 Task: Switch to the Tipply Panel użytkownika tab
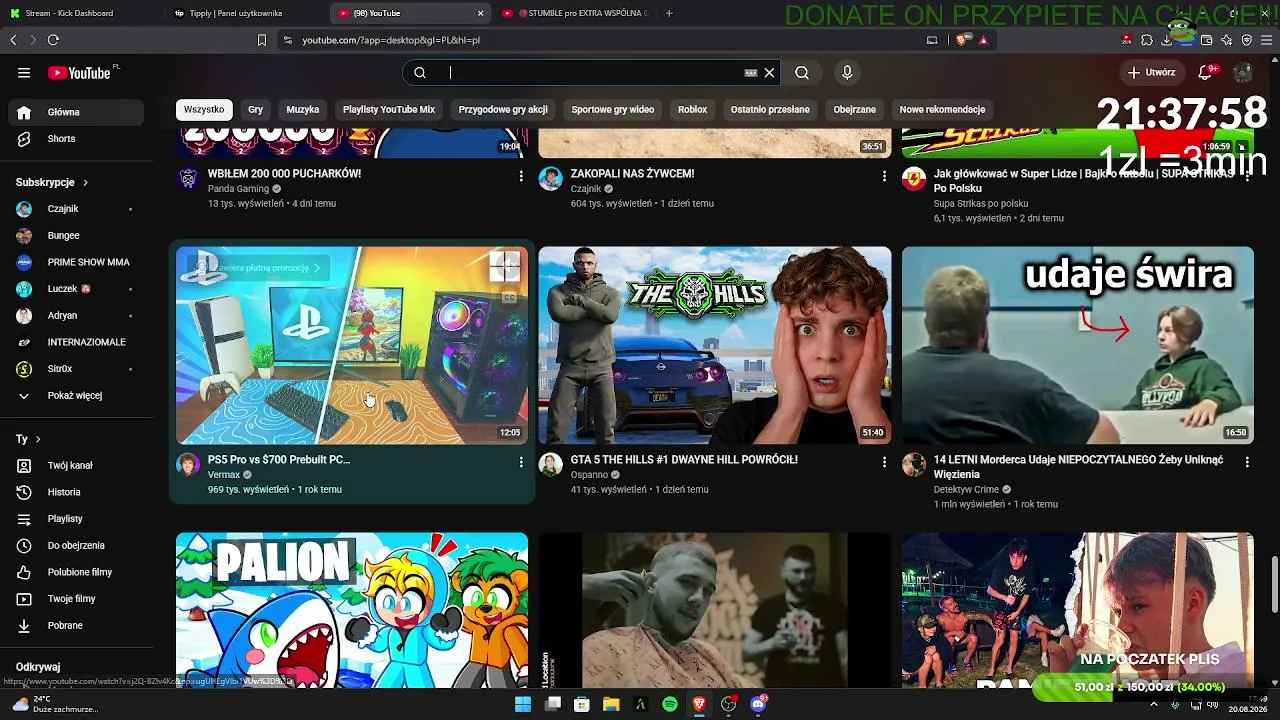coord(244,13)
